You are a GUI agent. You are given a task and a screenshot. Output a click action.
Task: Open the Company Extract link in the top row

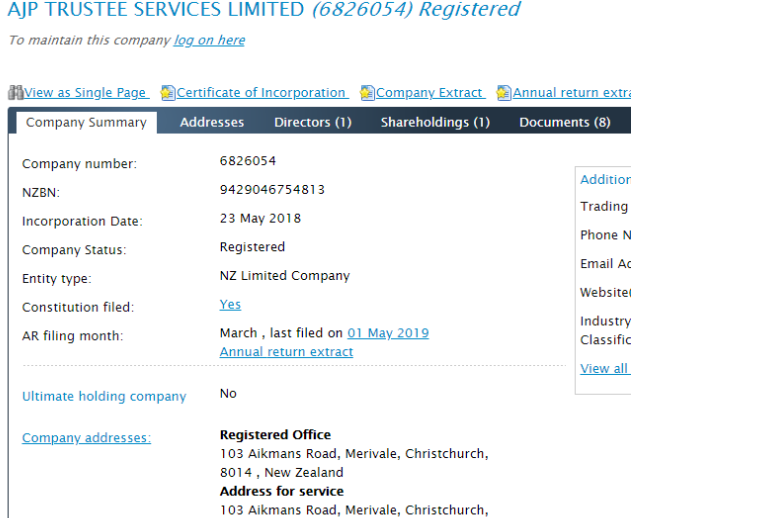(430, 93)
